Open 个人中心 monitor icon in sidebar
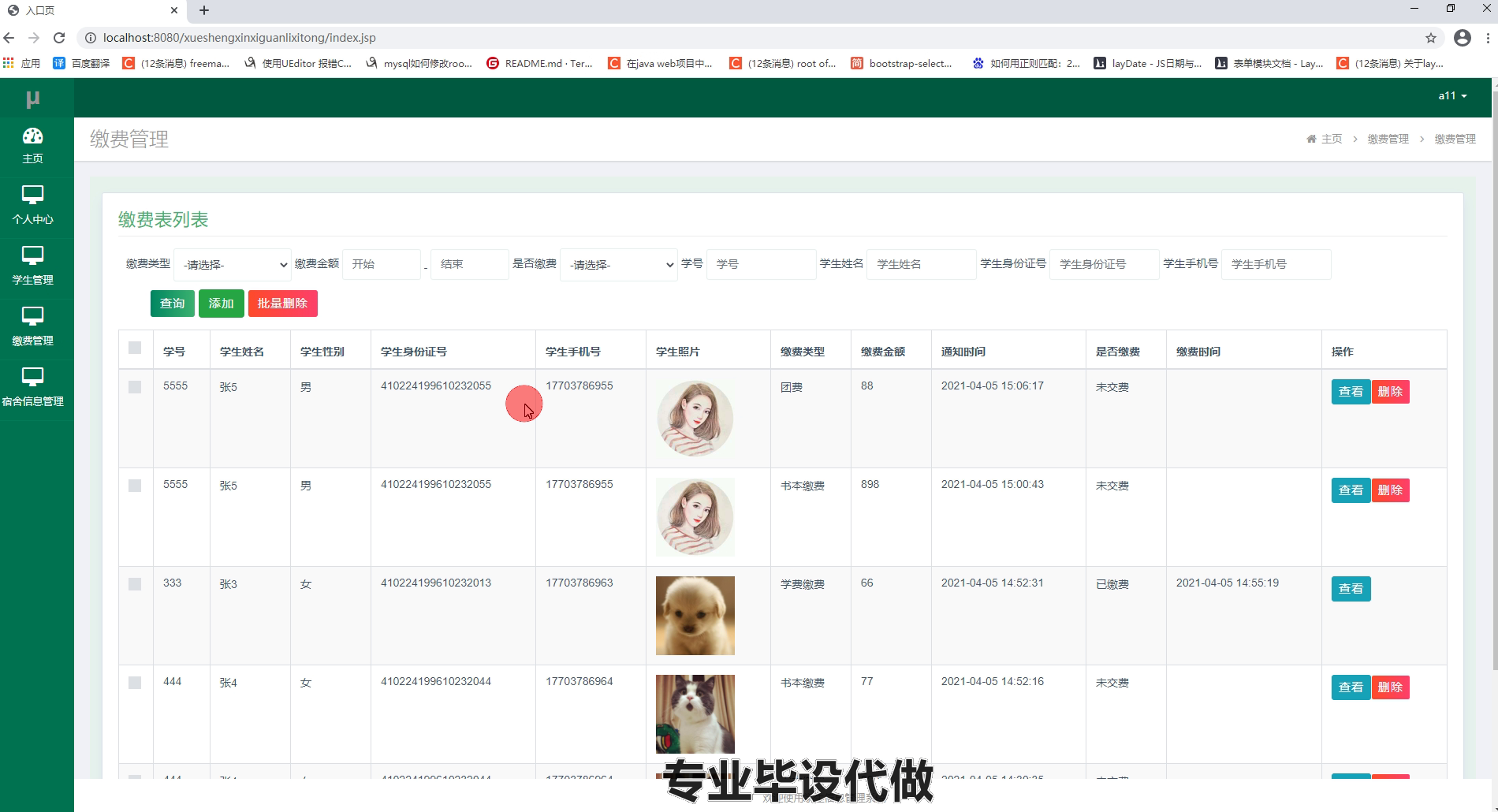 32,195
